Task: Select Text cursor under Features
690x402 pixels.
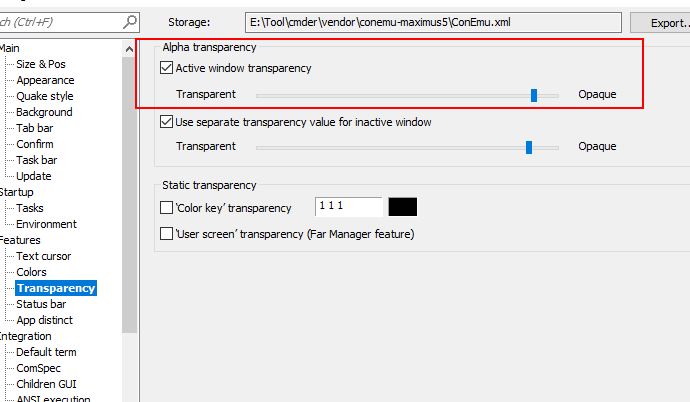Action: (x=43, y=256)
